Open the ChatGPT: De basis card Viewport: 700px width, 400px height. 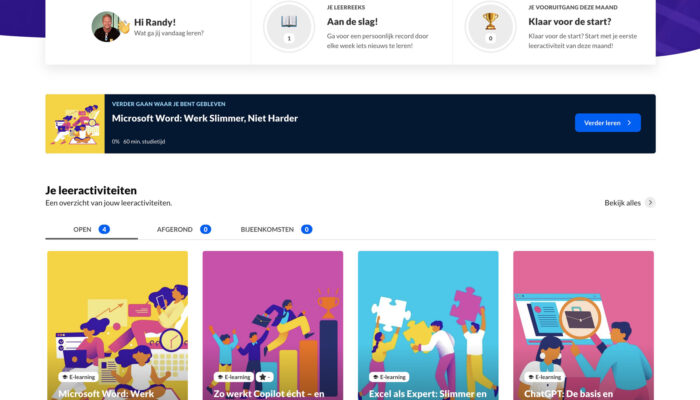pos(583,320)
